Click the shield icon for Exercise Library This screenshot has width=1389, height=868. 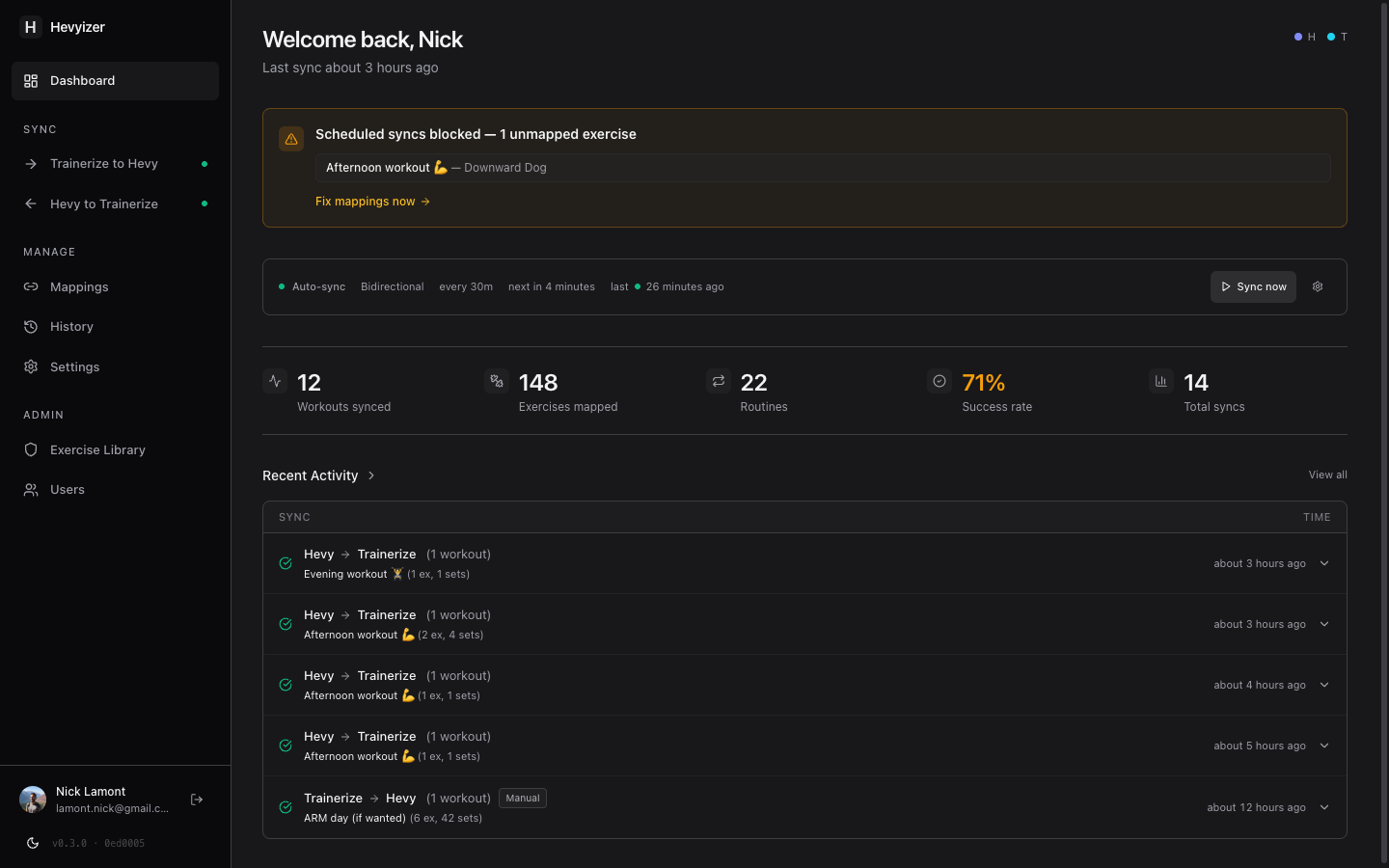point(31,449)
